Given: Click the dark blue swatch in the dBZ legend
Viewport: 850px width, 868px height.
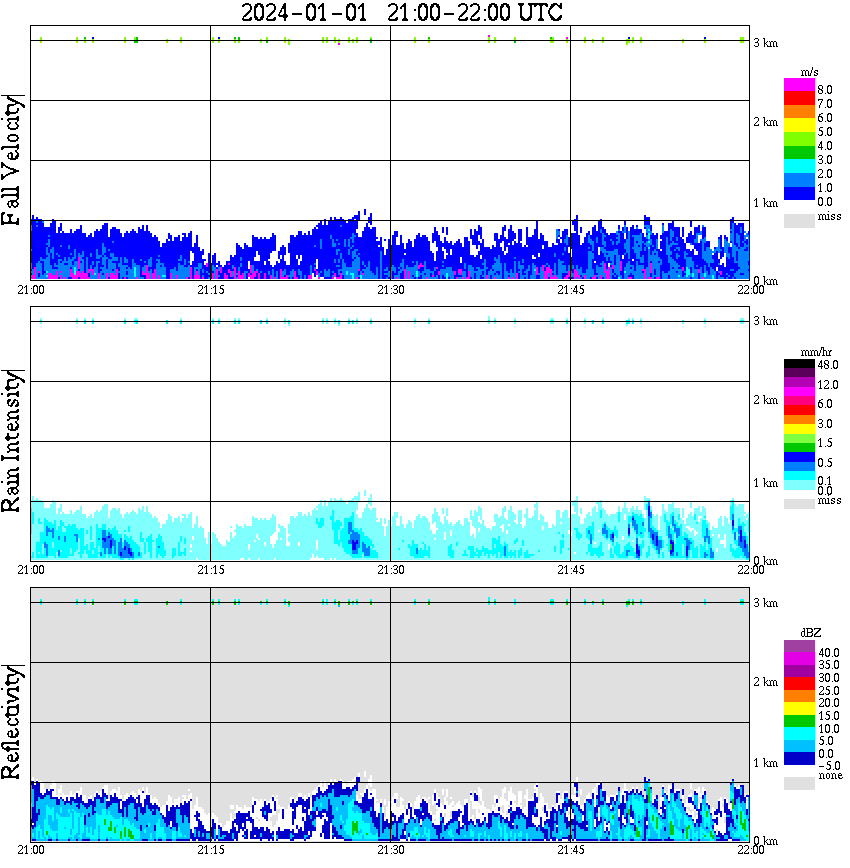Looking at the screenshot, I should (x=799, y=760).
